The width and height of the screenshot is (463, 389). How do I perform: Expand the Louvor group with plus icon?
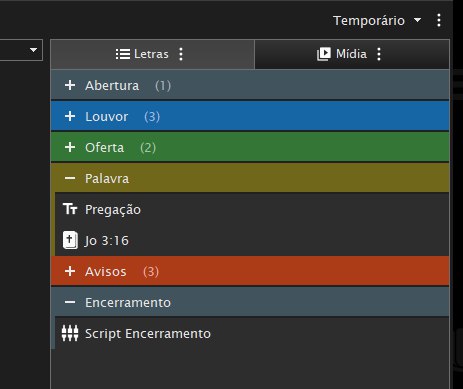click(70, 116)
